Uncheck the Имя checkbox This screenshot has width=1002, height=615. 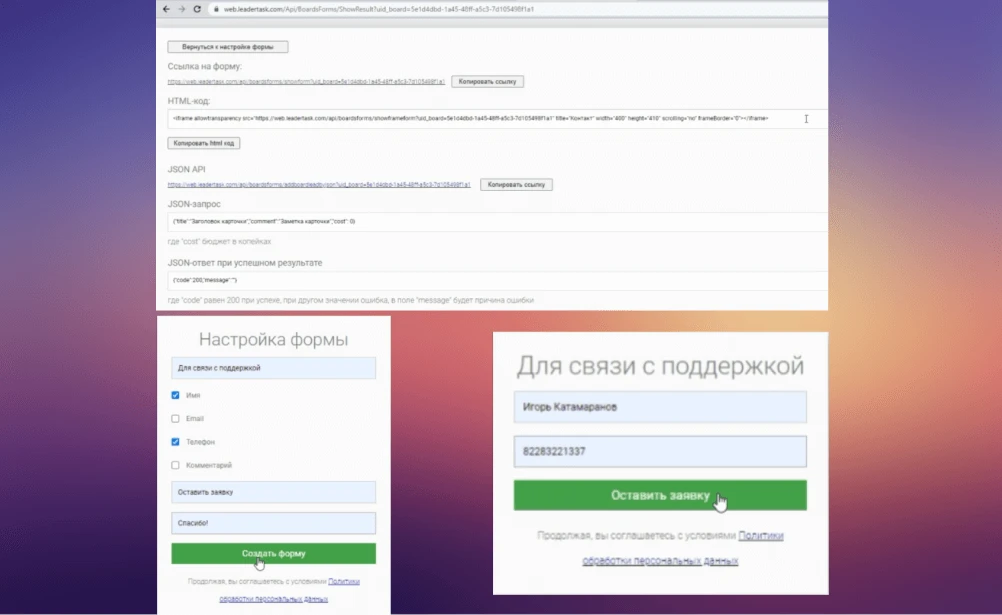tap(176, 395)
